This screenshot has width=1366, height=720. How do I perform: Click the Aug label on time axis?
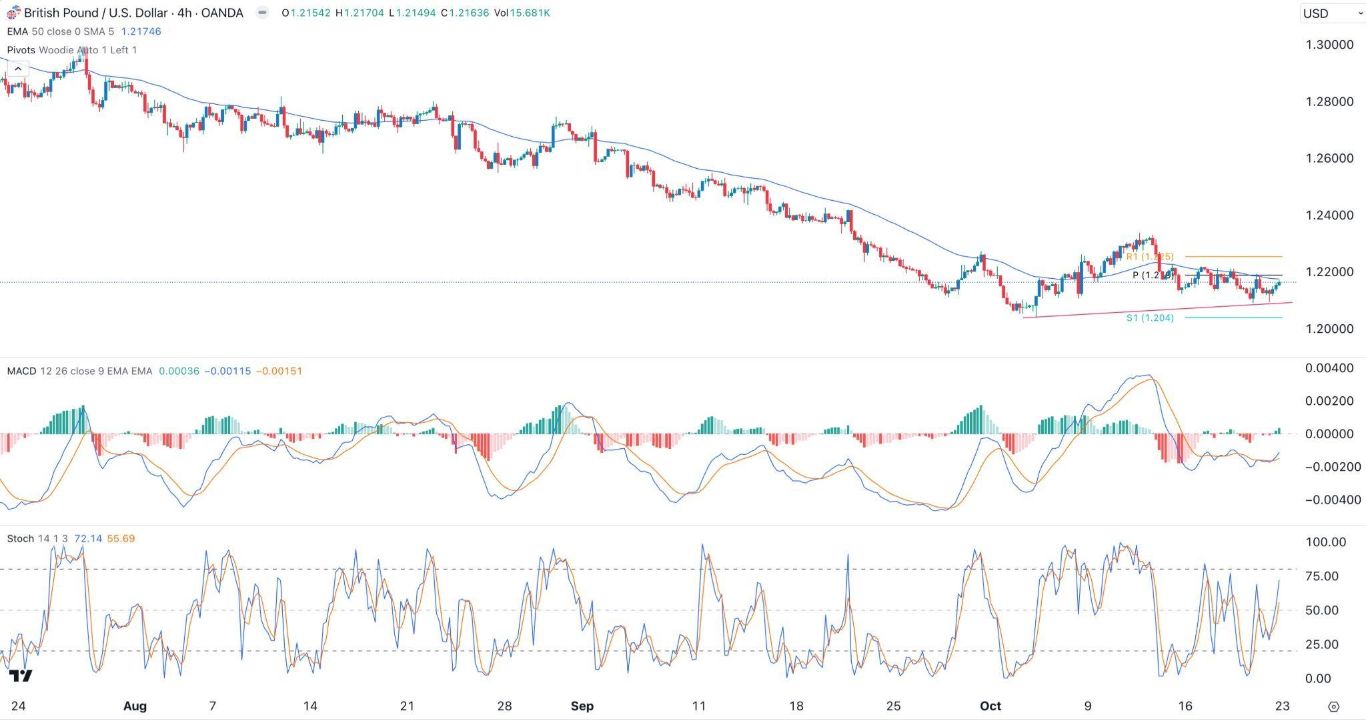(135, 706)
